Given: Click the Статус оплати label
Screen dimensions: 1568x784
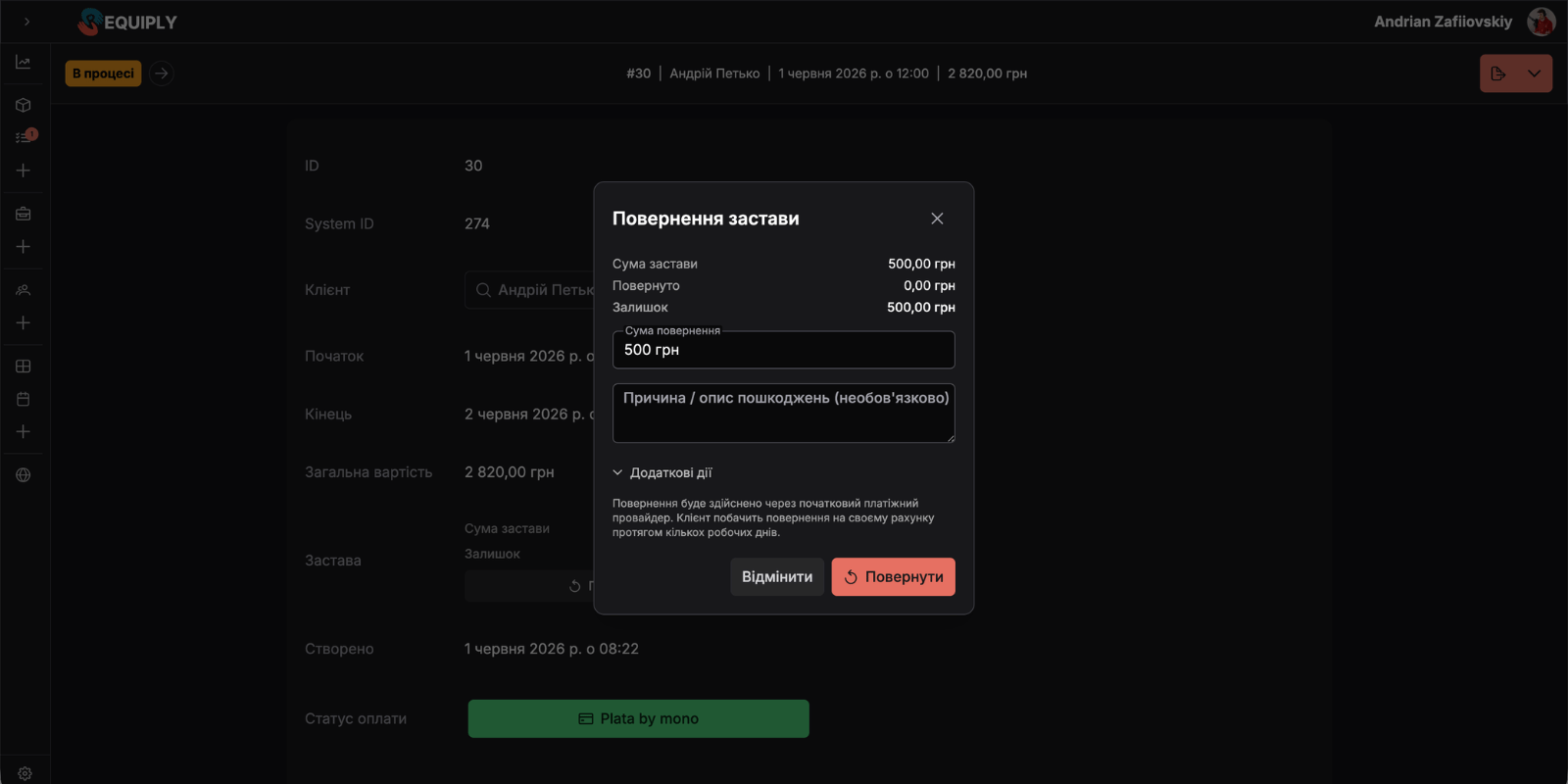Looking at the screenshot, I should pyautogui.click(x=356, y=718).
